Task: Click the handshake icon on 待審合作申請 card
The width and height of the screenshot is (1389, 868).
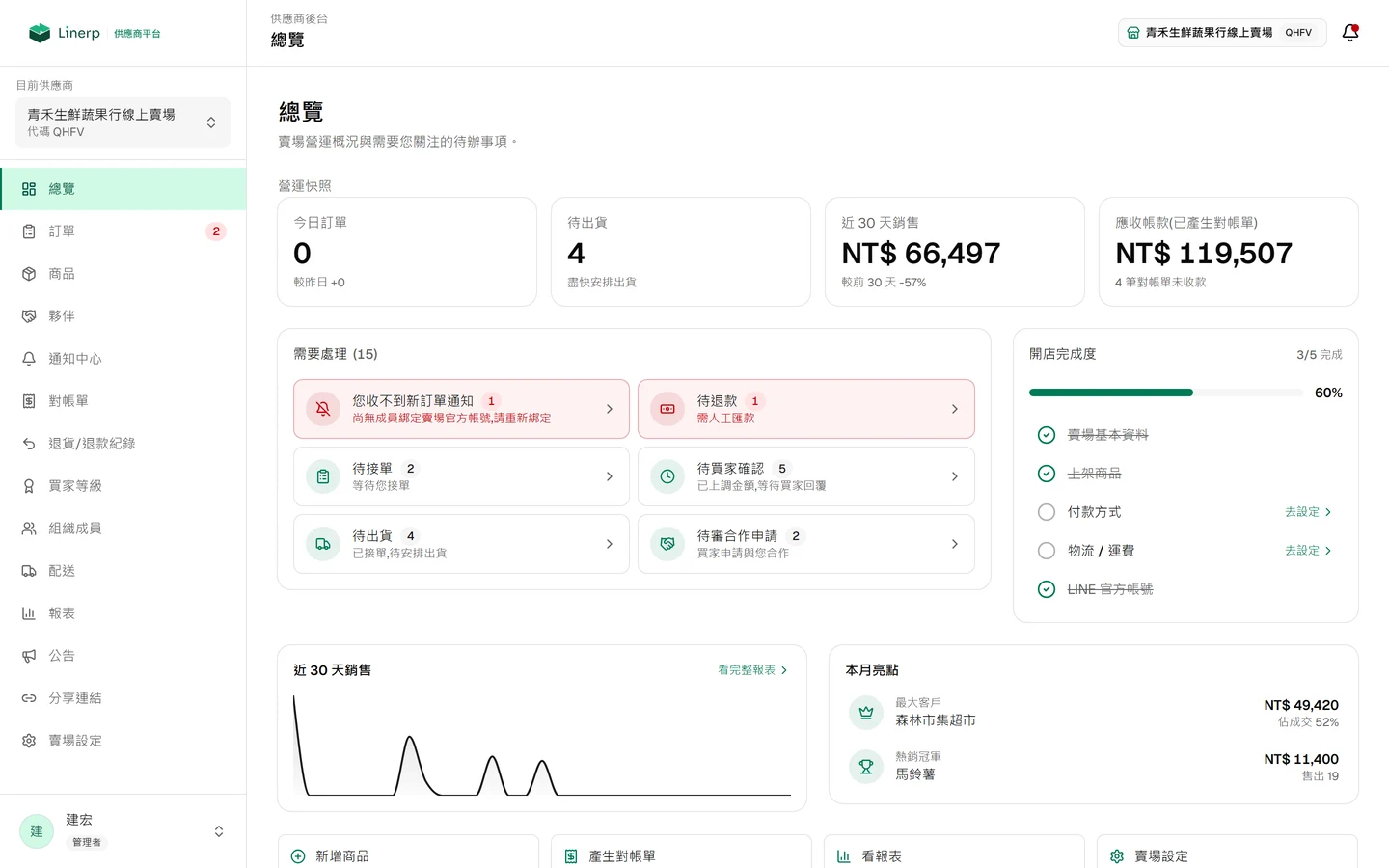Action: pyautogui.click(x=667, y=544)
